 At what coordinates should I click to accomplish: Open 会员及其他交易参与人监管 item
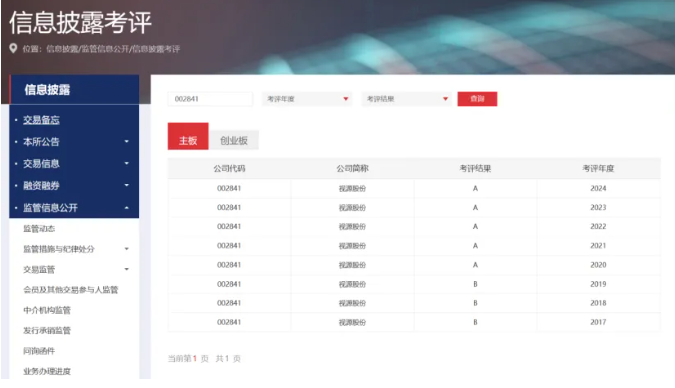coord(71,290)
